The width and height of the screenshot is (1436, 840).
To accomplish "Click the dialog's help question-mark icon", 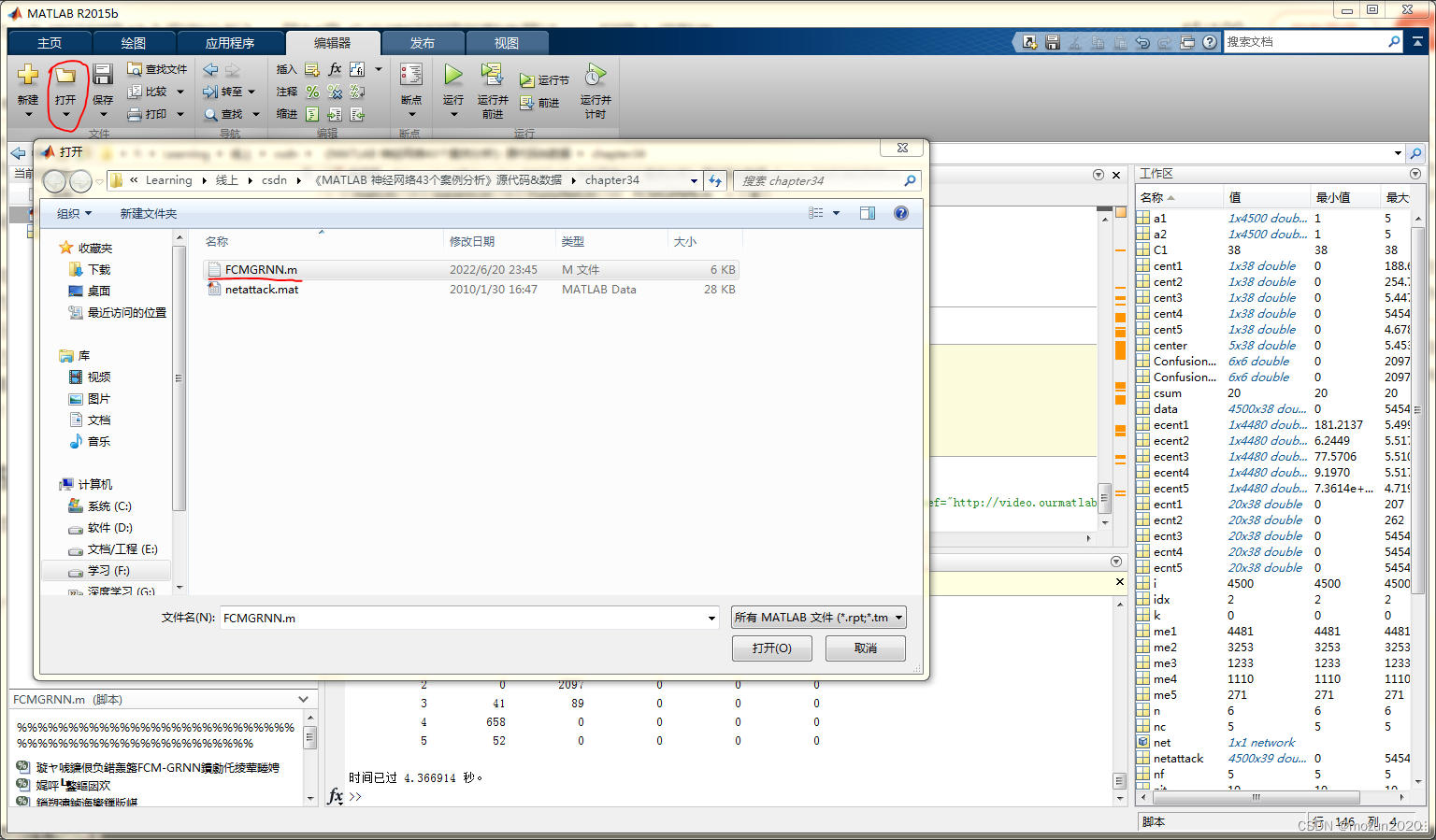I will point(901,213).
